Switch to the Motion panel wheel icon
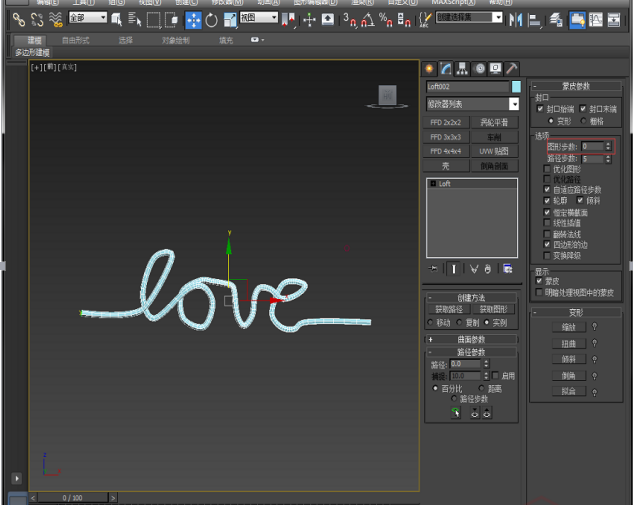Viewport: 633px width, 505px height. 479,69
